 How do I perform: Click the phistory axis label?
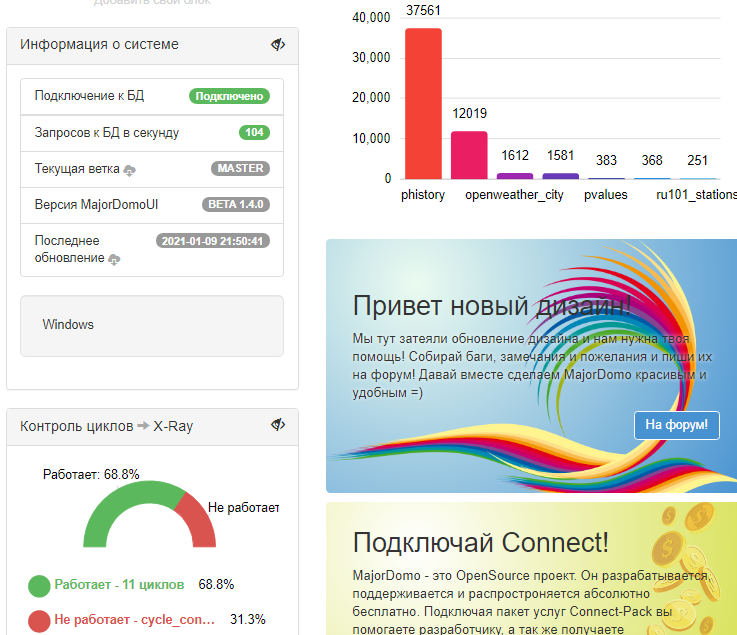[x=423, y=195]
